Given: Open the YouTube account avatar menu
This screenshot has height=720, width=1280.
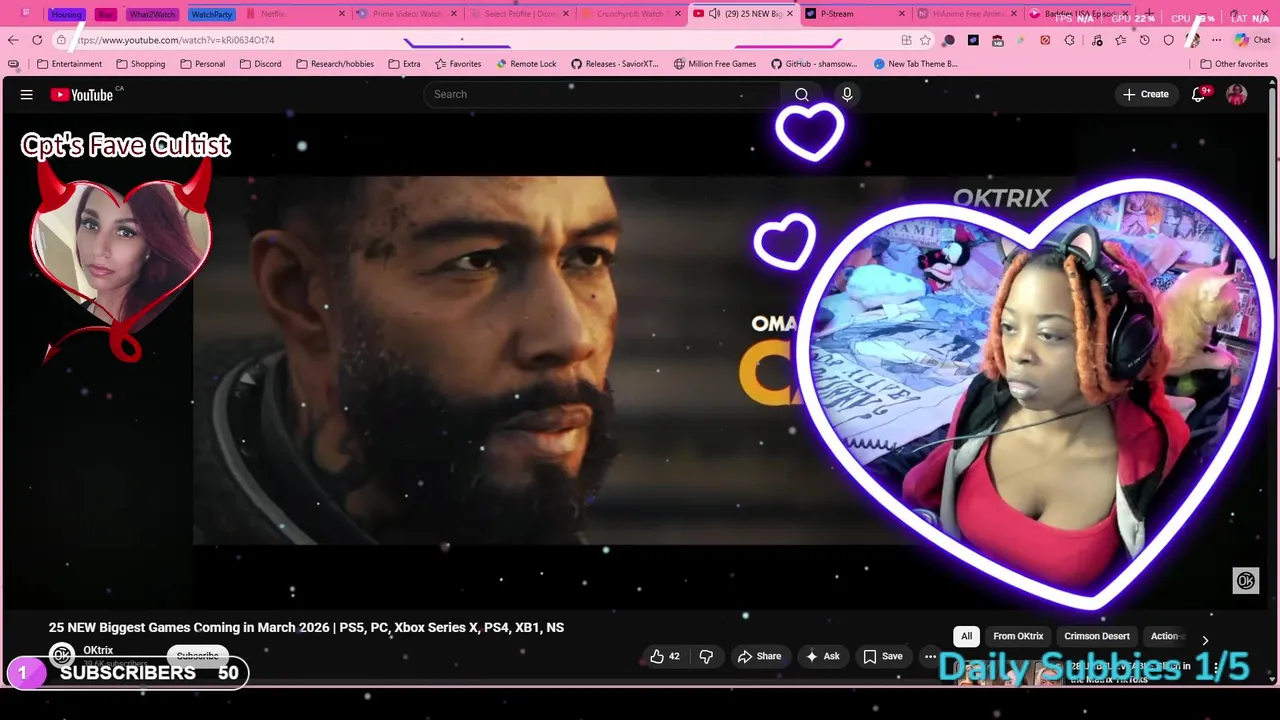Looking at the screenshot, I should 1237,95.
